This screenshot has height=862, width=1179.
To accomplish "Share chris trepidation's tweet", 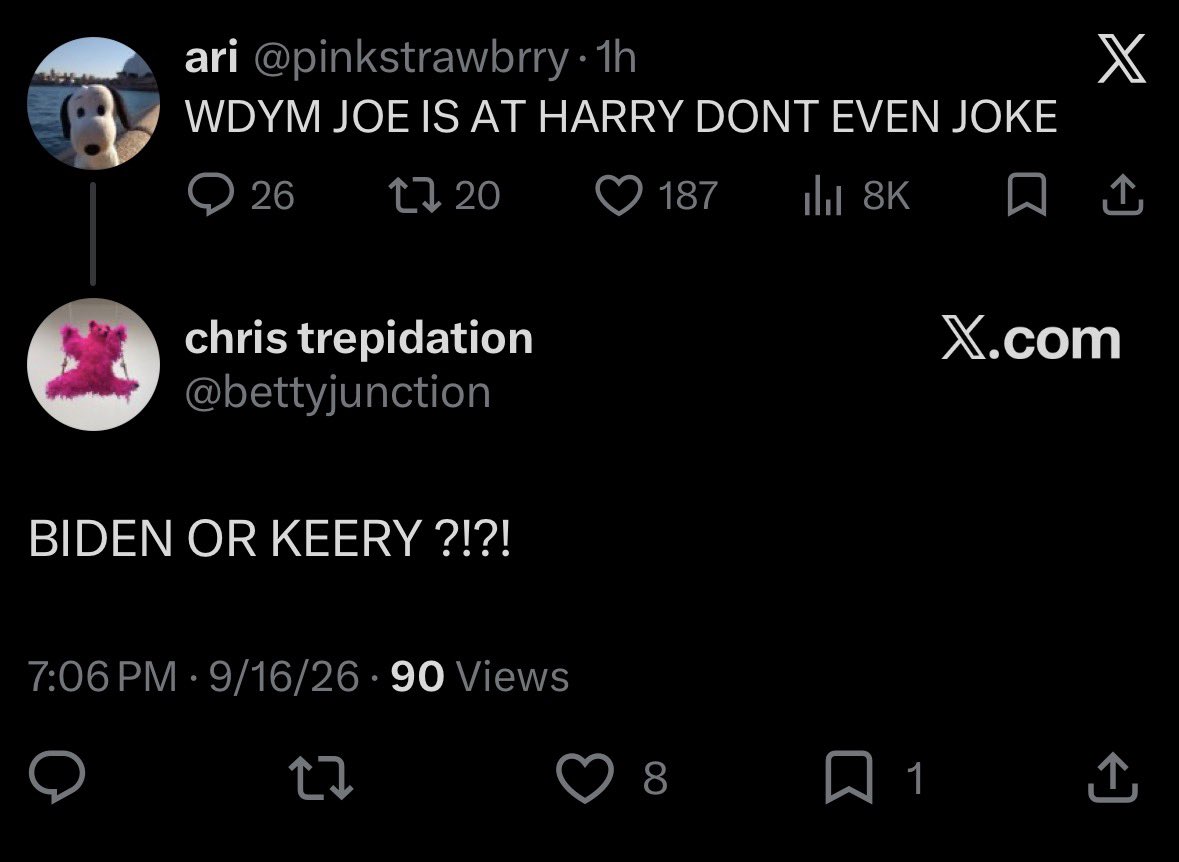I will [x=1113, y=777].
